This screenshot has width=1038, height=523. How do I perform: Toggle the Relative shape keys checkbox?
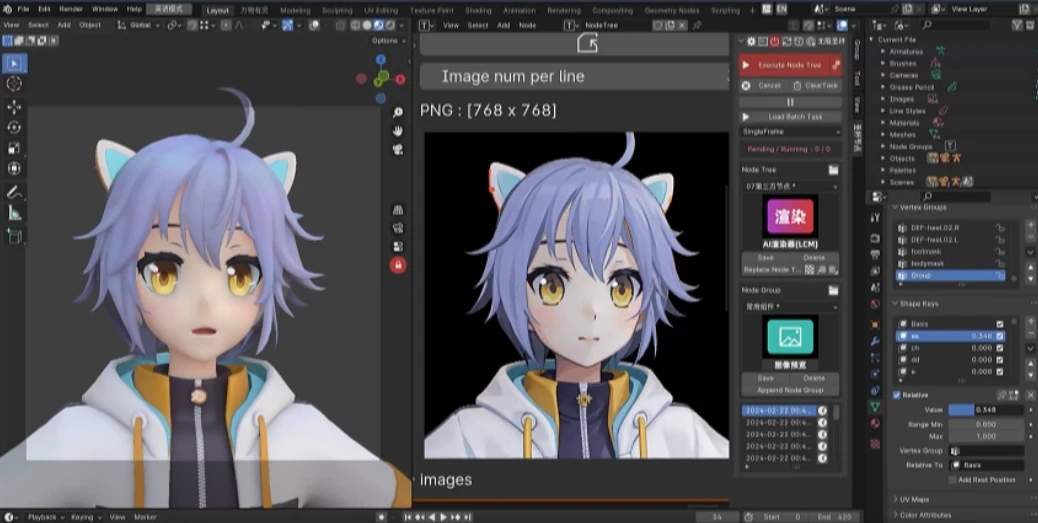pos(897,394)
